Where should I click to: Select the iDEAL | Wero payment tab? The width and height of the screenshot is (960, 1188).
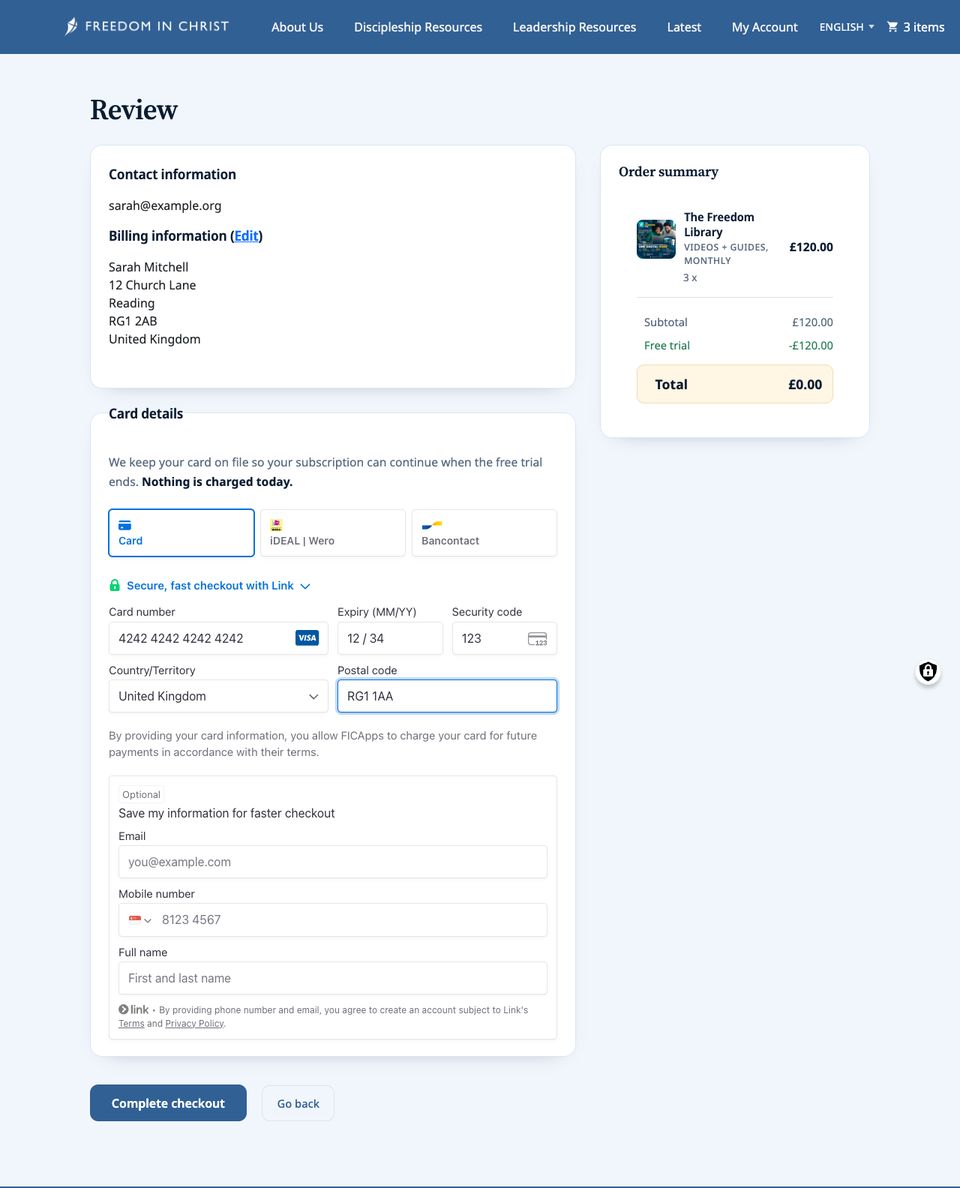click(333, 533)
